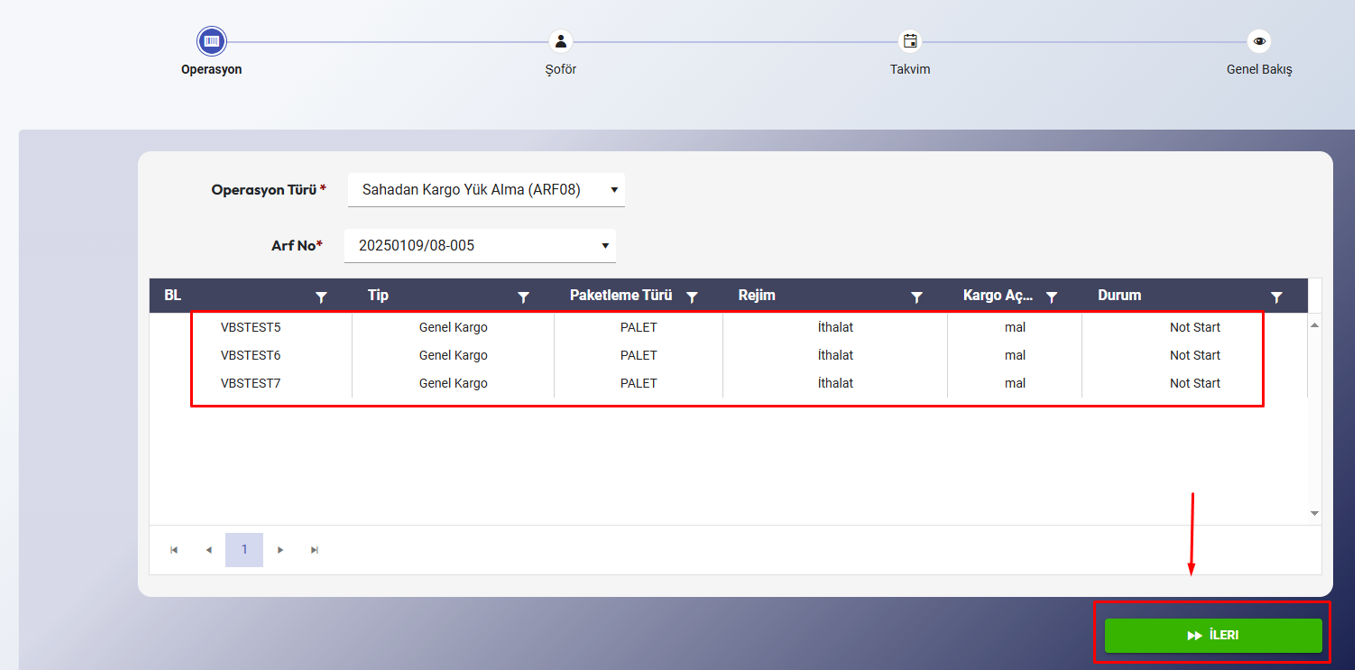The width and height of the screenshot is (1355, 670).
Task: Click the Şoför person step icon
Action: pos(561,41)
